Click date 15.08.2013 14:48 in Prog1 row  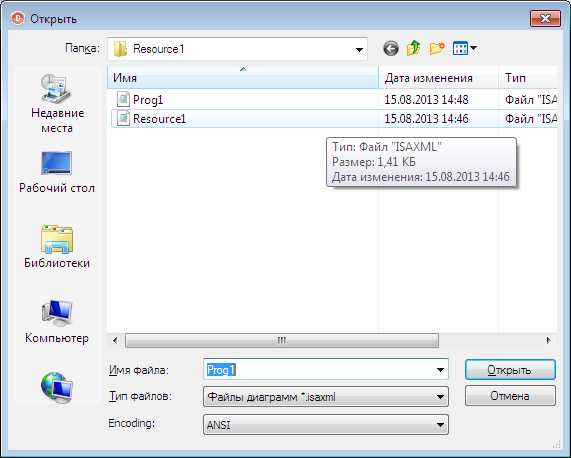point(426,100)
